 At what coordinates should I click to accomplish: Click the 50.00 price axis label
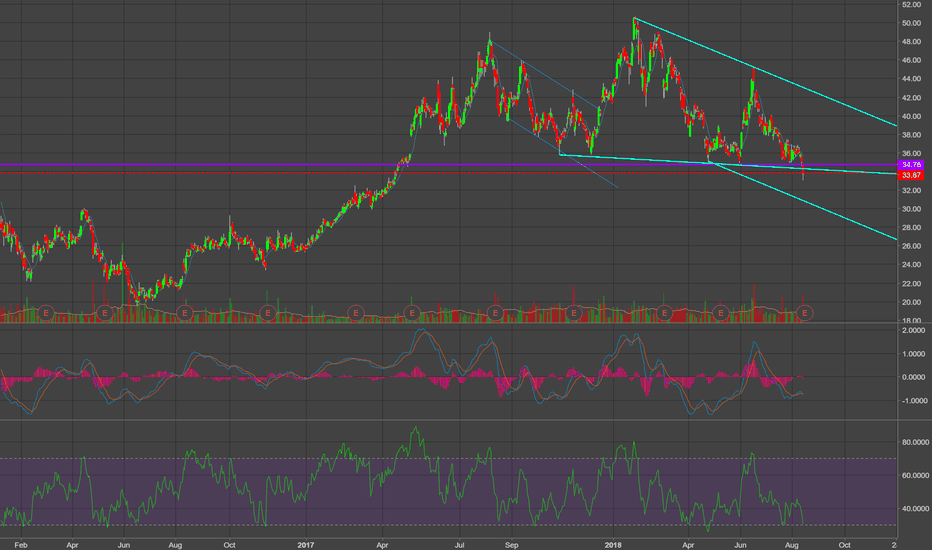point(911,23)
